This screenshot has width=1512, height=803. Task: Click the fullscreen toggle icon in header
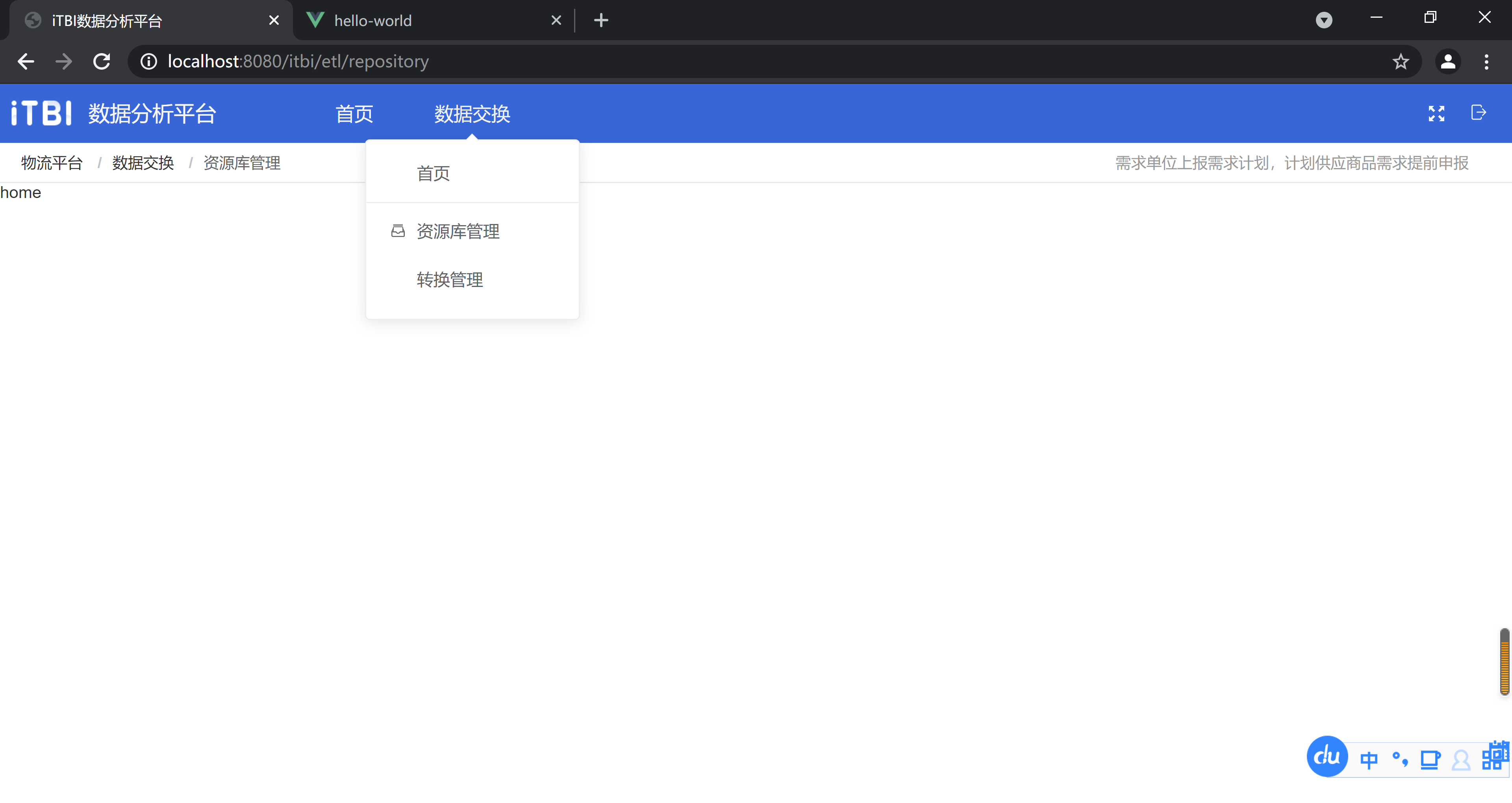point(1436,113)
